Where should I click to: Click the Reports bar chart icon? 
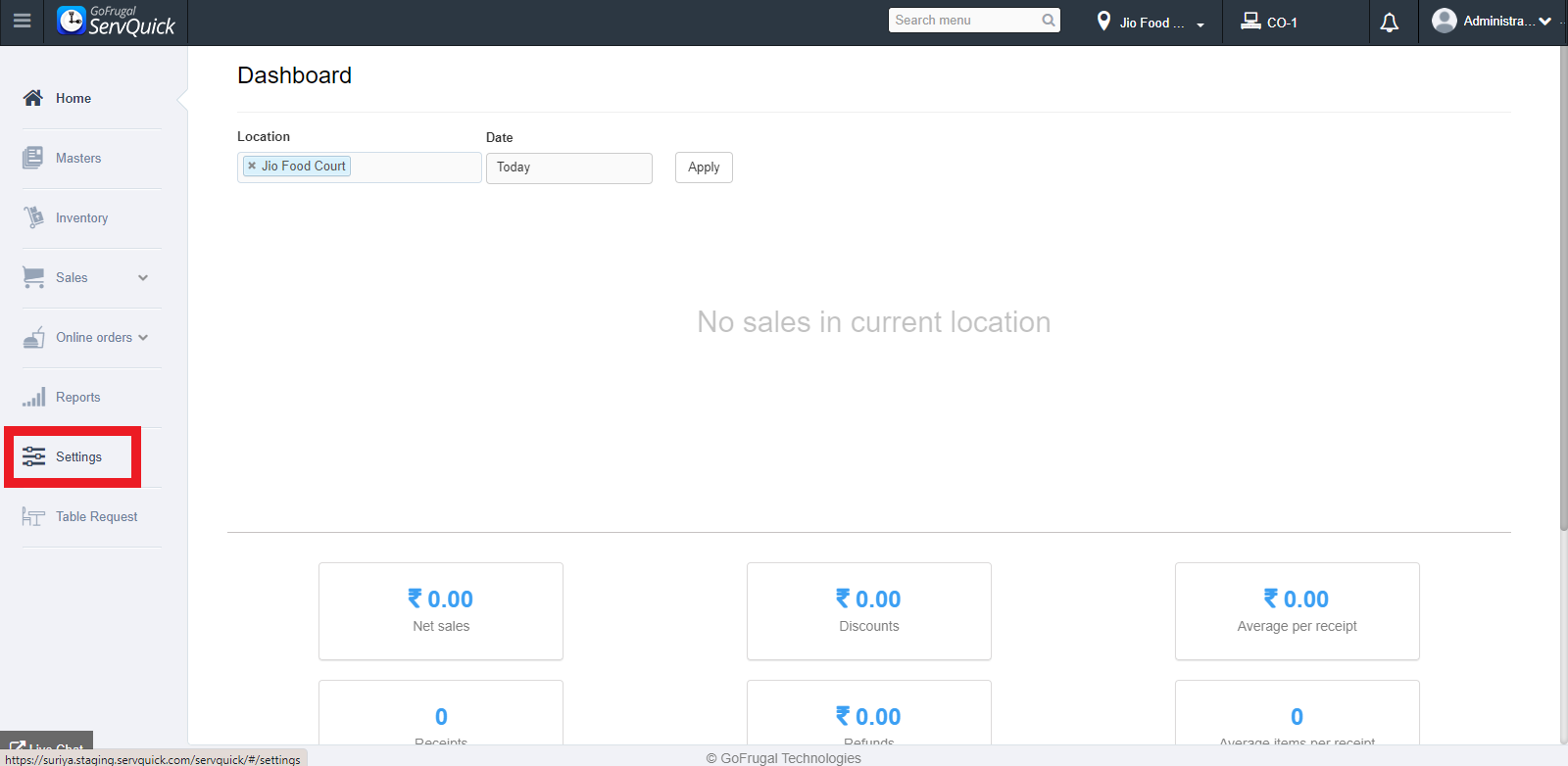pyautogui.click(x=33, y=397)
